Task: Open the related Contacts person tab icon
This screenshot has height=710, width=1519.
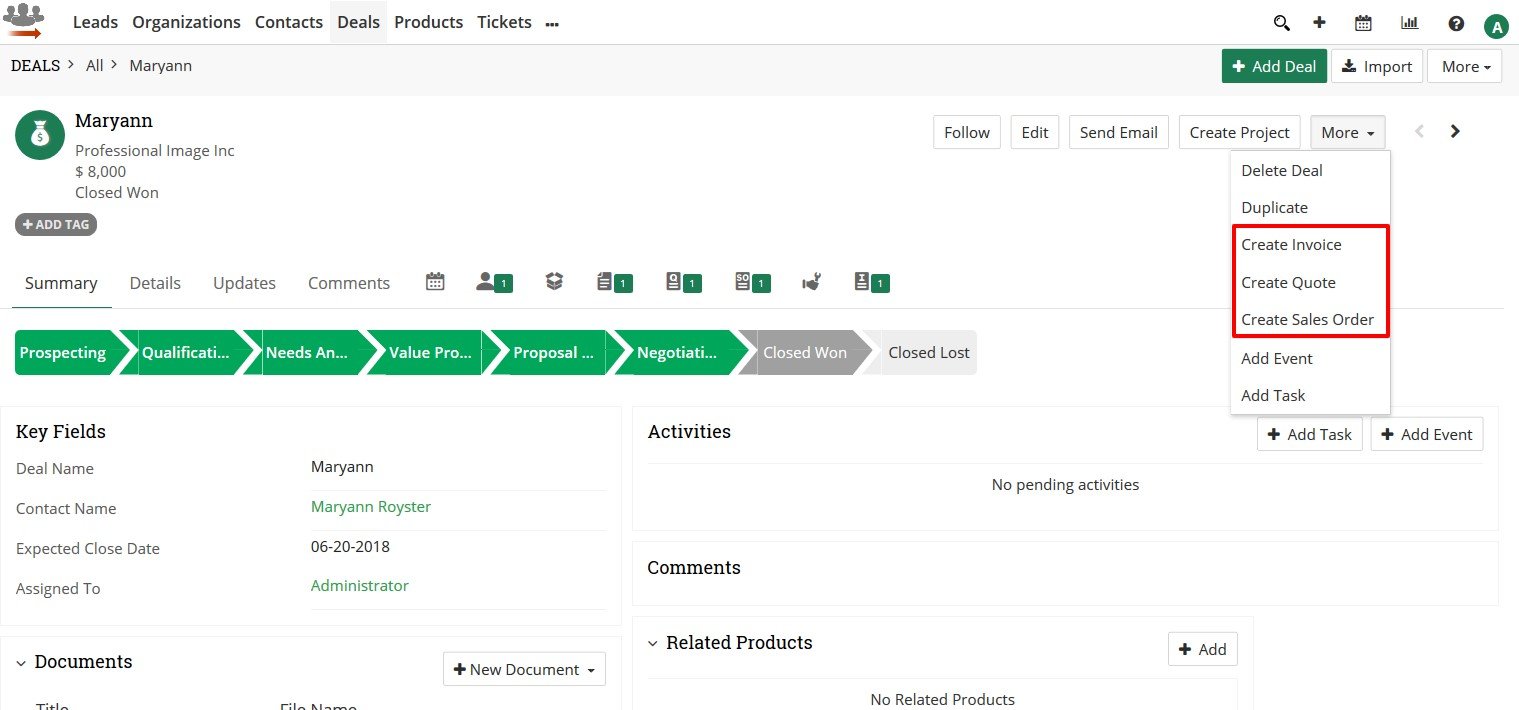Action: (495, 282)
